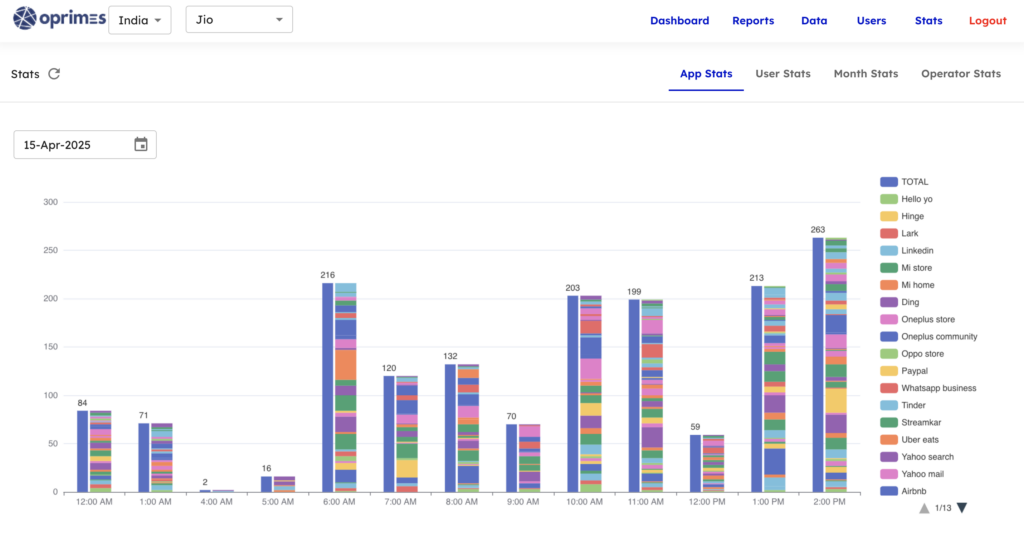This screenshot has height=560, width=1024.
Task: Open the calendar date picker icon
Action: point(140,144)
